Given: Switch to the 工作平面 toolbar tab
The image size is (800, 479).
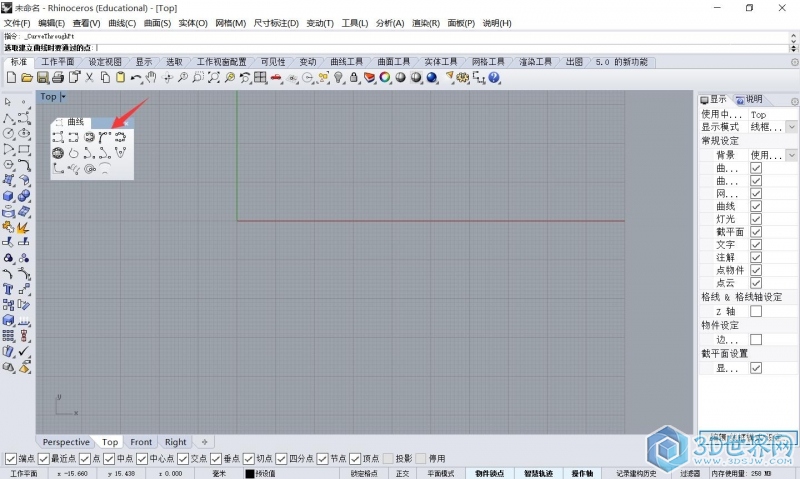Looking at the screenshot, I should 58,62.
